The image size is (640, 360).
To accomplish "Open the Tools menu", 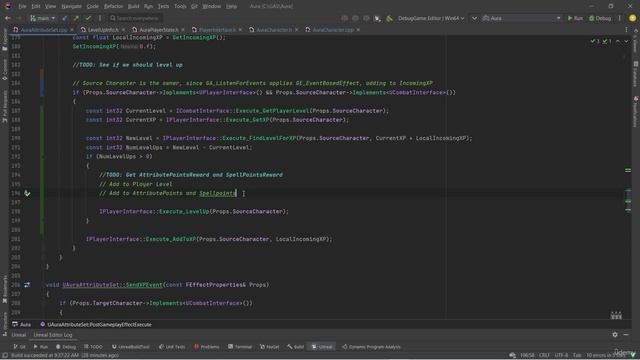I will [x=180, y=6].
